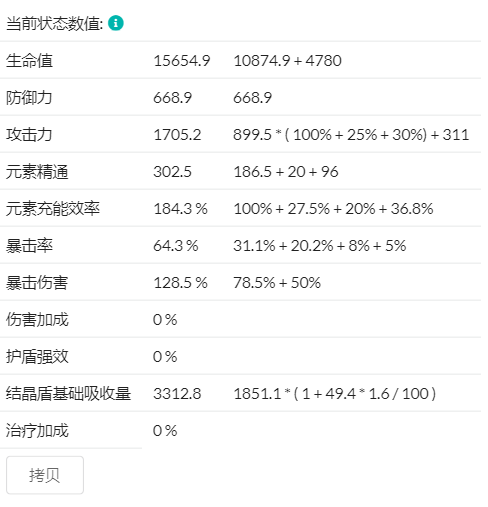This screenshot has width=488, height=507.
Task: Click the teal info icon beside 当前状态数值
Action: [116, 23]
